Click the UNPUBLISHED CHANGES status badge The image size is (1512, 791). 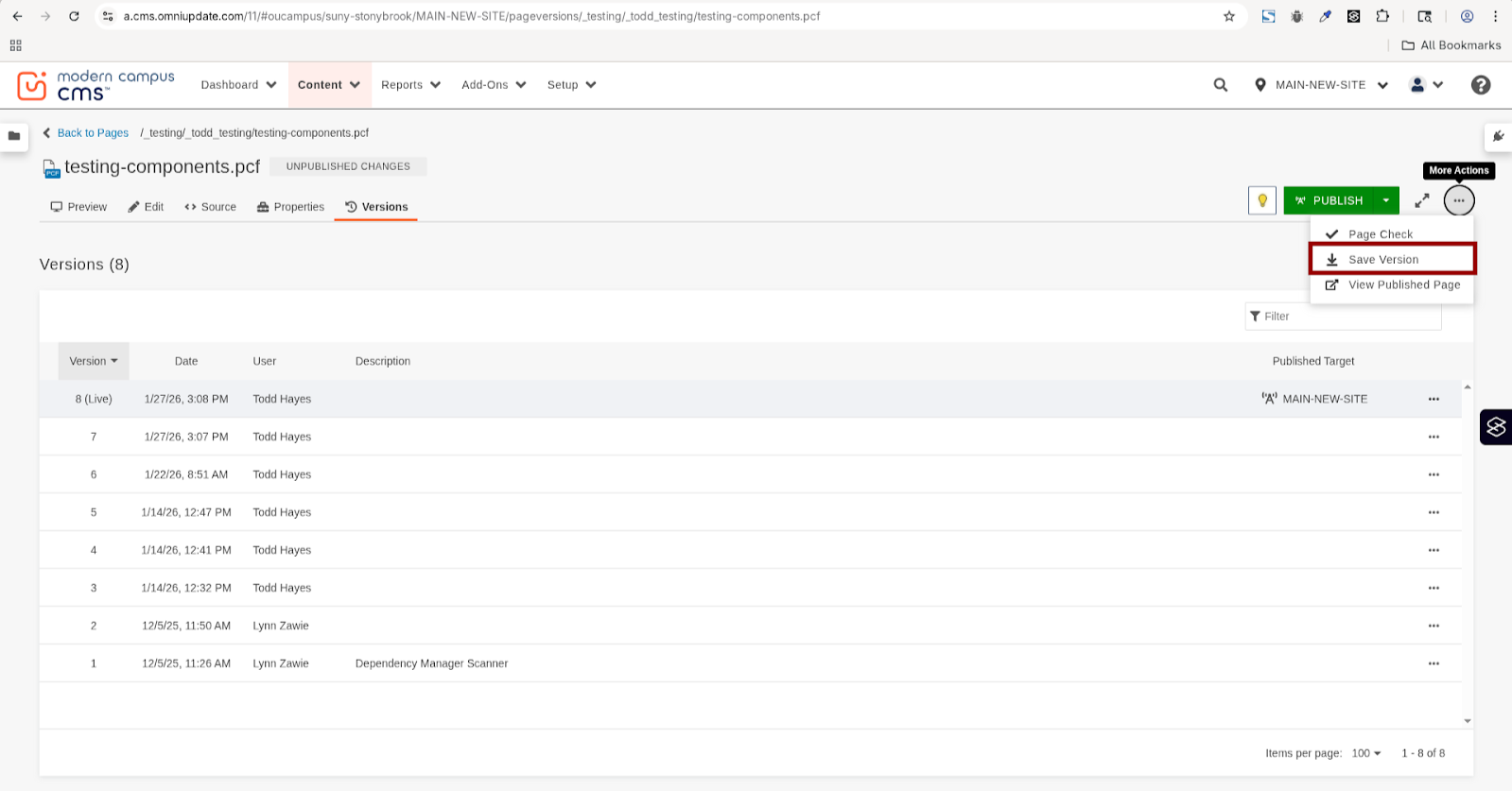pyautogui.click(x=348, y=166)
